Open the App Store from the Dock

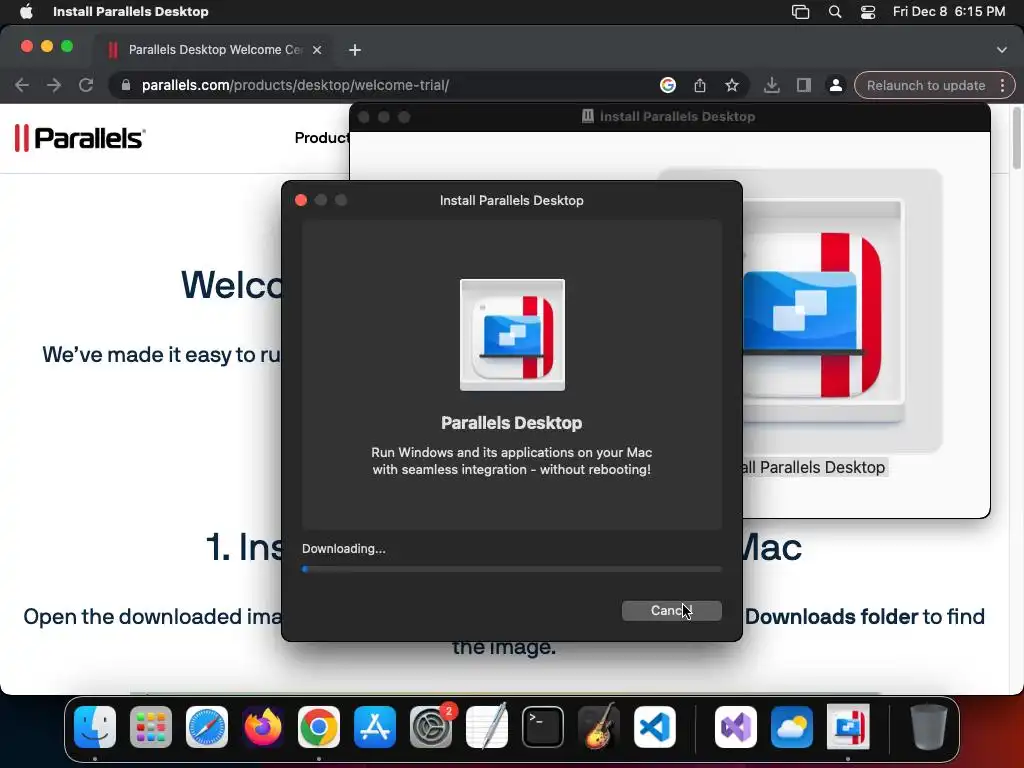[375, 727]
